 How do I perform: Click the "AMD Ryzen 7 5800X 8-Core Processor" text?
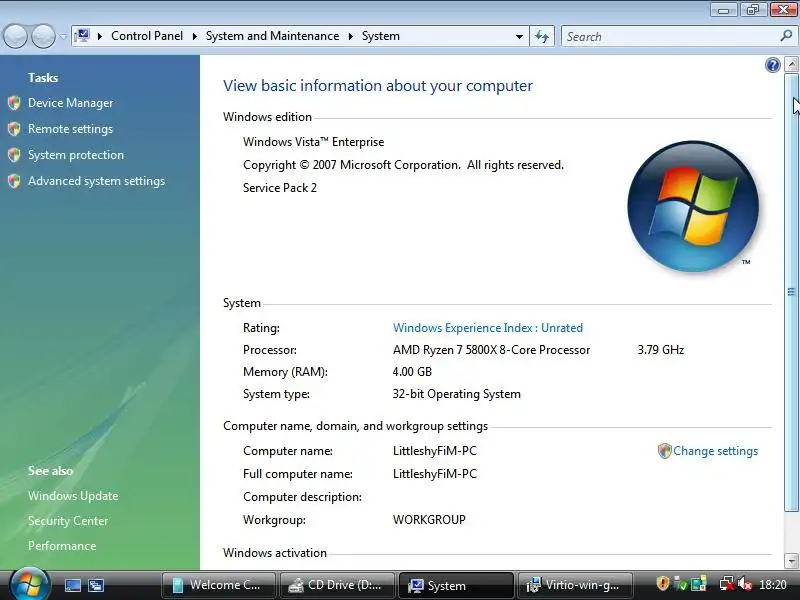tap(491, 350)
